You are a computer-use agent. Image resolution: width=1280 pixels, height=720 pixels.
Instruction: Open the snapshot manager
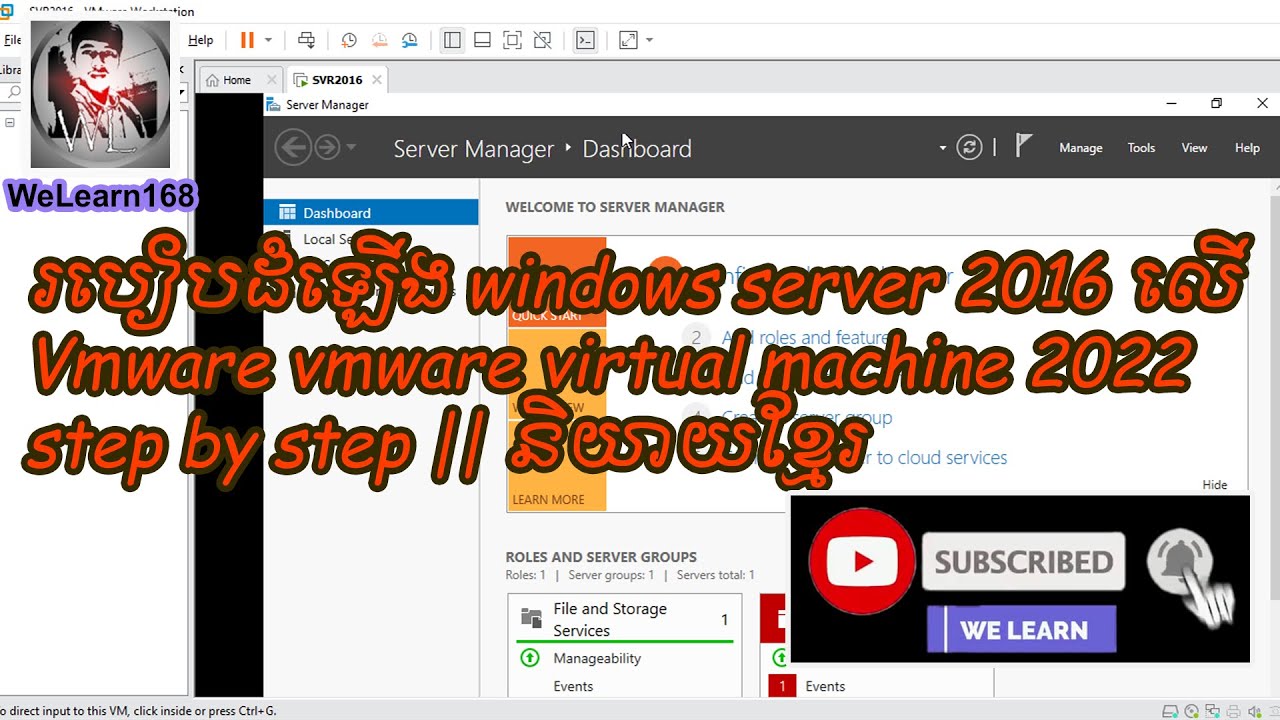point(410,40)
